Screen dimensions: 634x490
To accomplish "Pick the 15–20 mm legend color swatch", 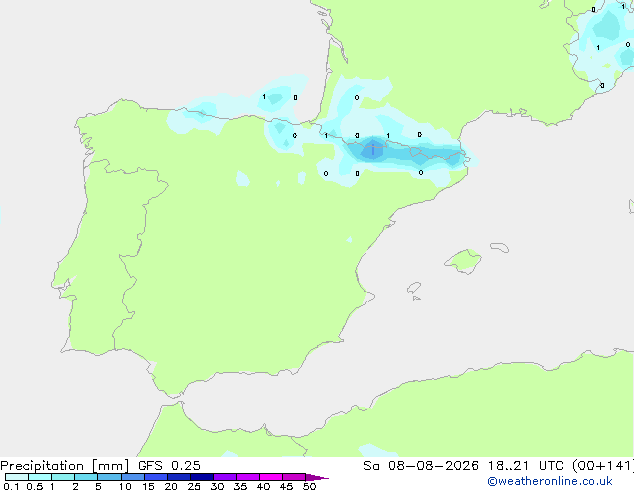I will point(156,477).
